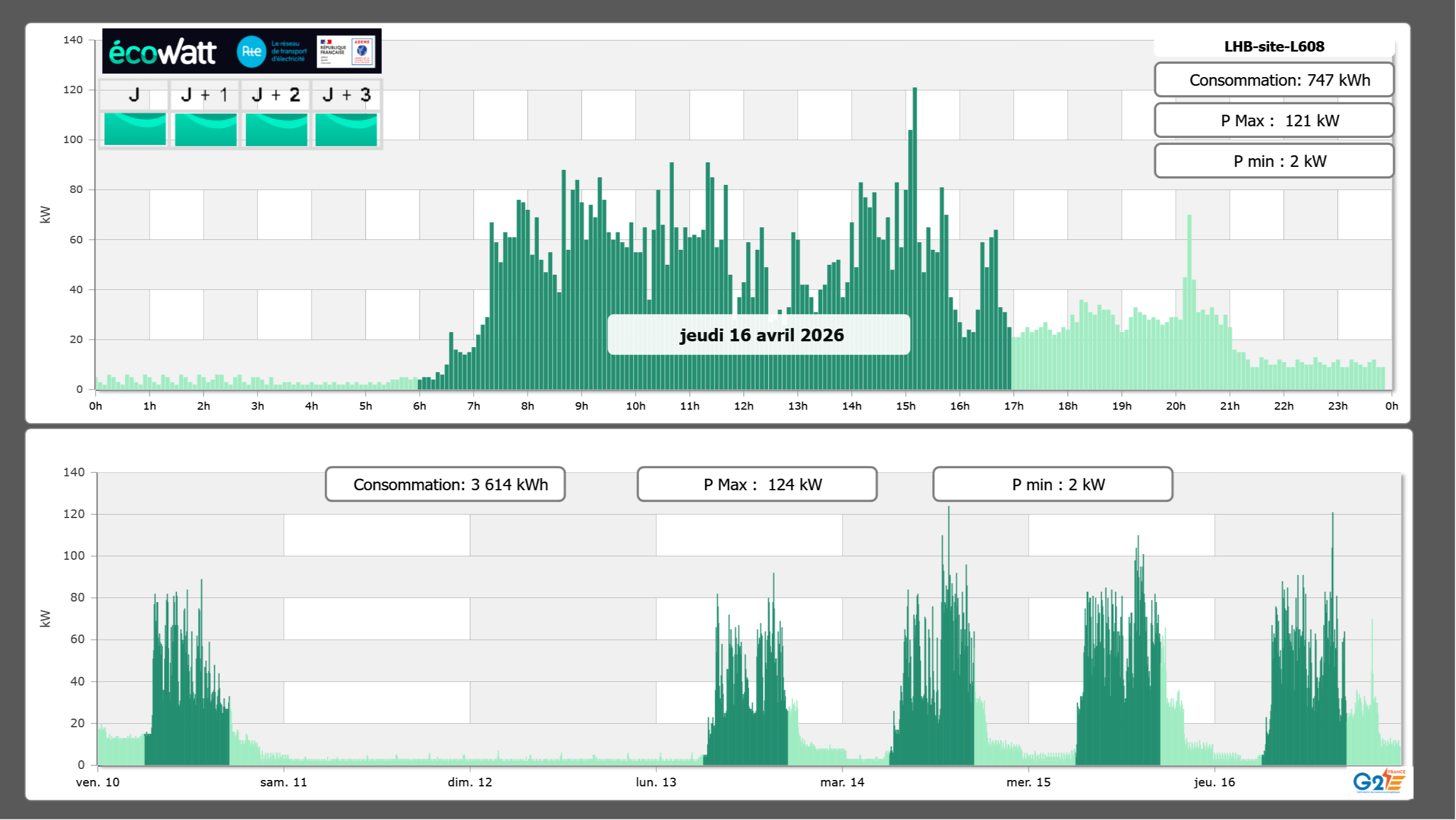
Task: Click the P Max : 121 kW box
Action: (x=1274, y=121)
